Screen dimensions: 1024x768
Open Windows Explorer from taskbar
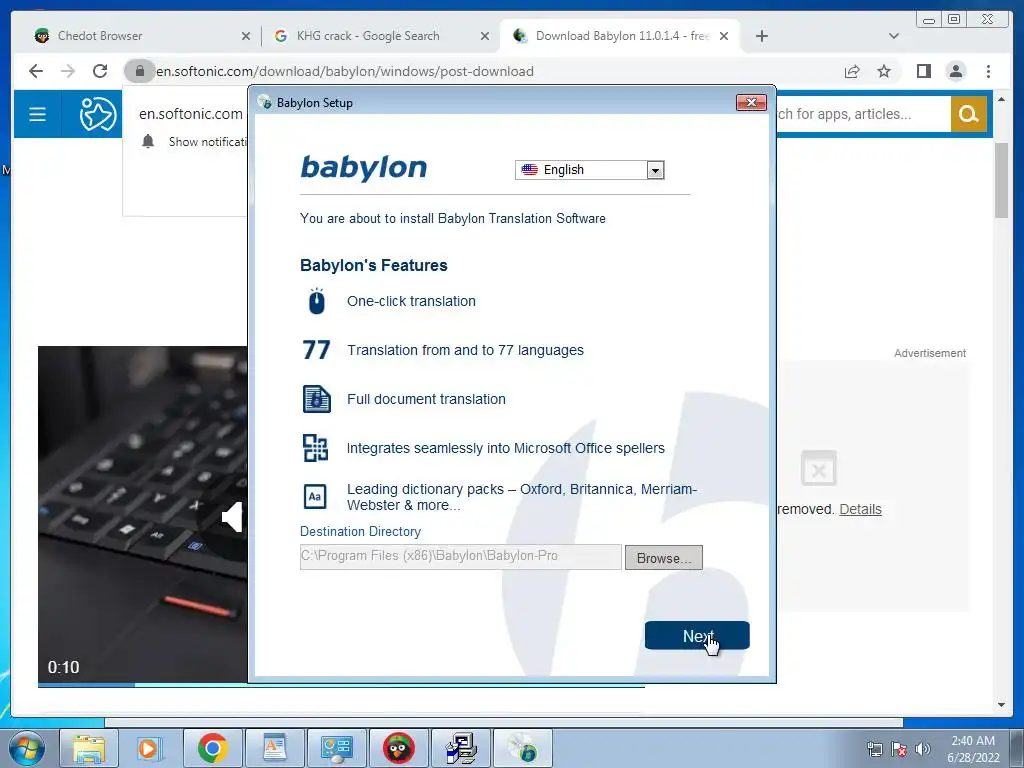tap(89, 748)
